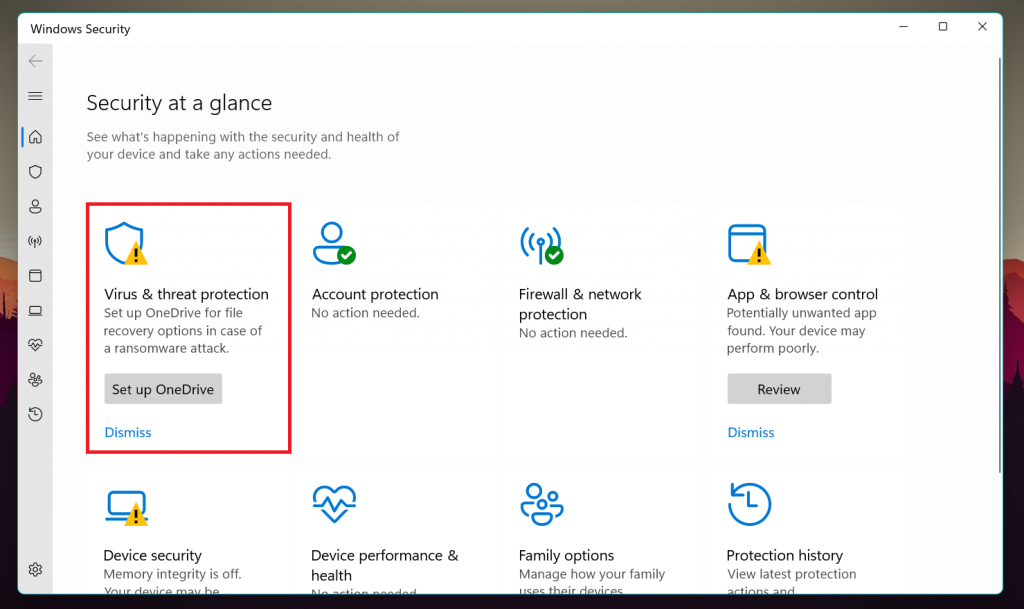Click Review under App & browser control
This screenshot has width=1024, height=609.
click(779, 388)
